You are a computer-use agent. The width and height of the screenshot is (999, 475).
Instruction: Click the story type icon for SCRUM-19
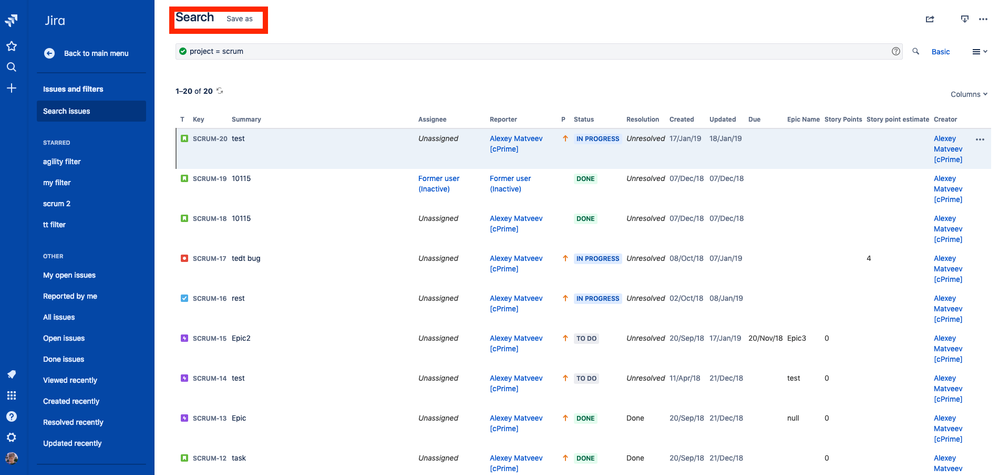tap(183, 179)
